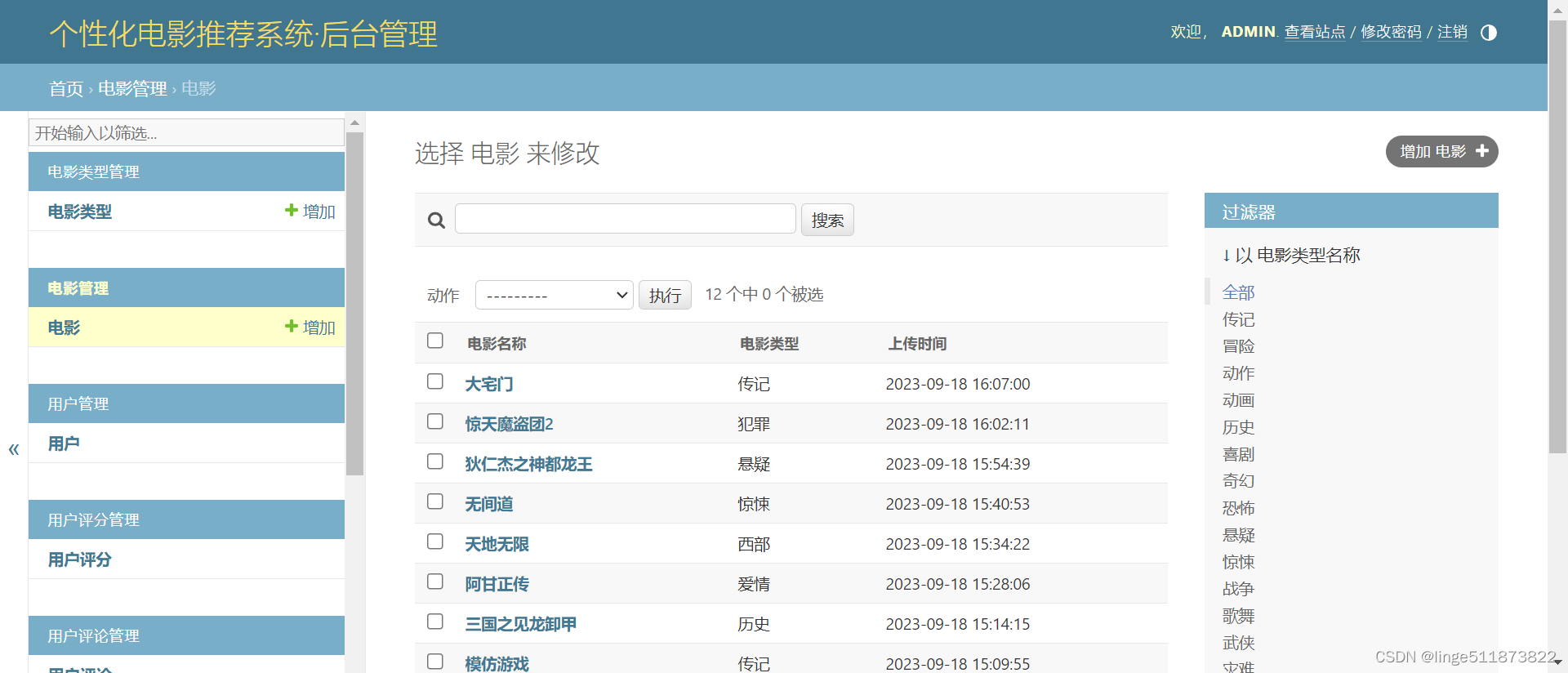Check the box for 阿甘正传

point(435,582)
